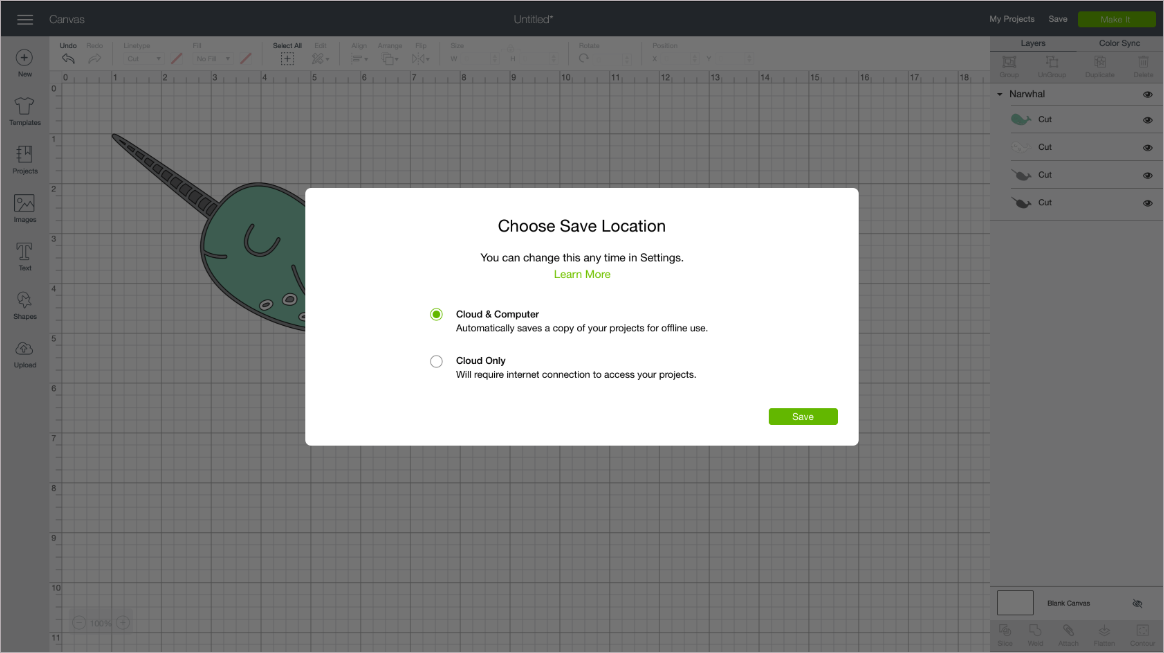Screen dimensions: 1164x653
Task: Click the Linetype color swatch
Action: (178, 58)
